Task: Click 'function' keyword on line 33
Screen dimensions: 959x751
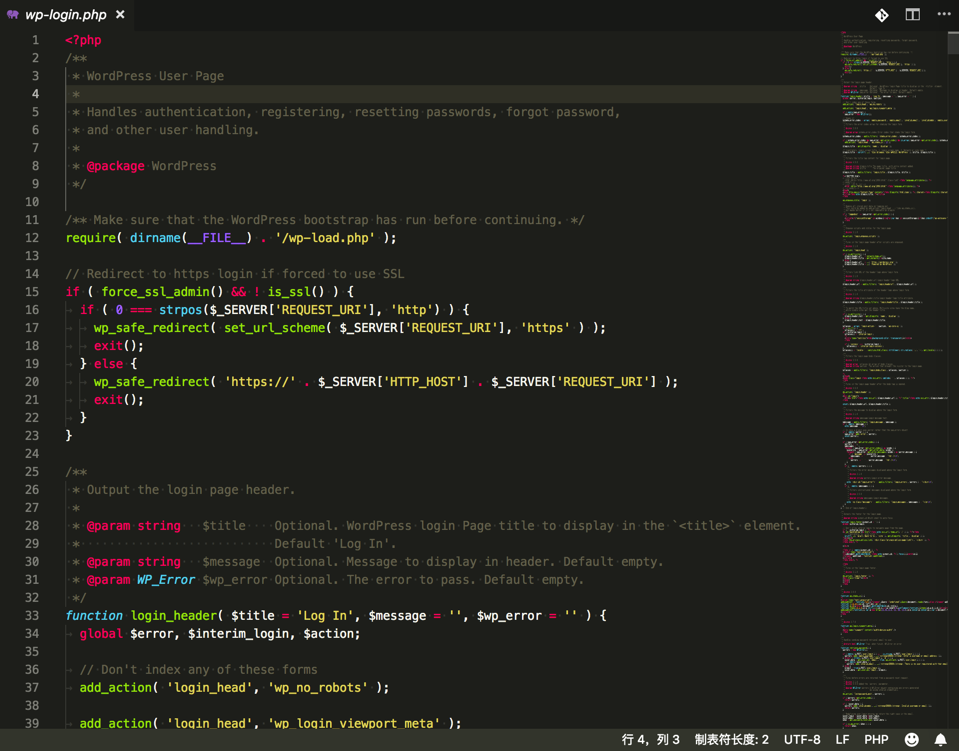Action: 94,616
